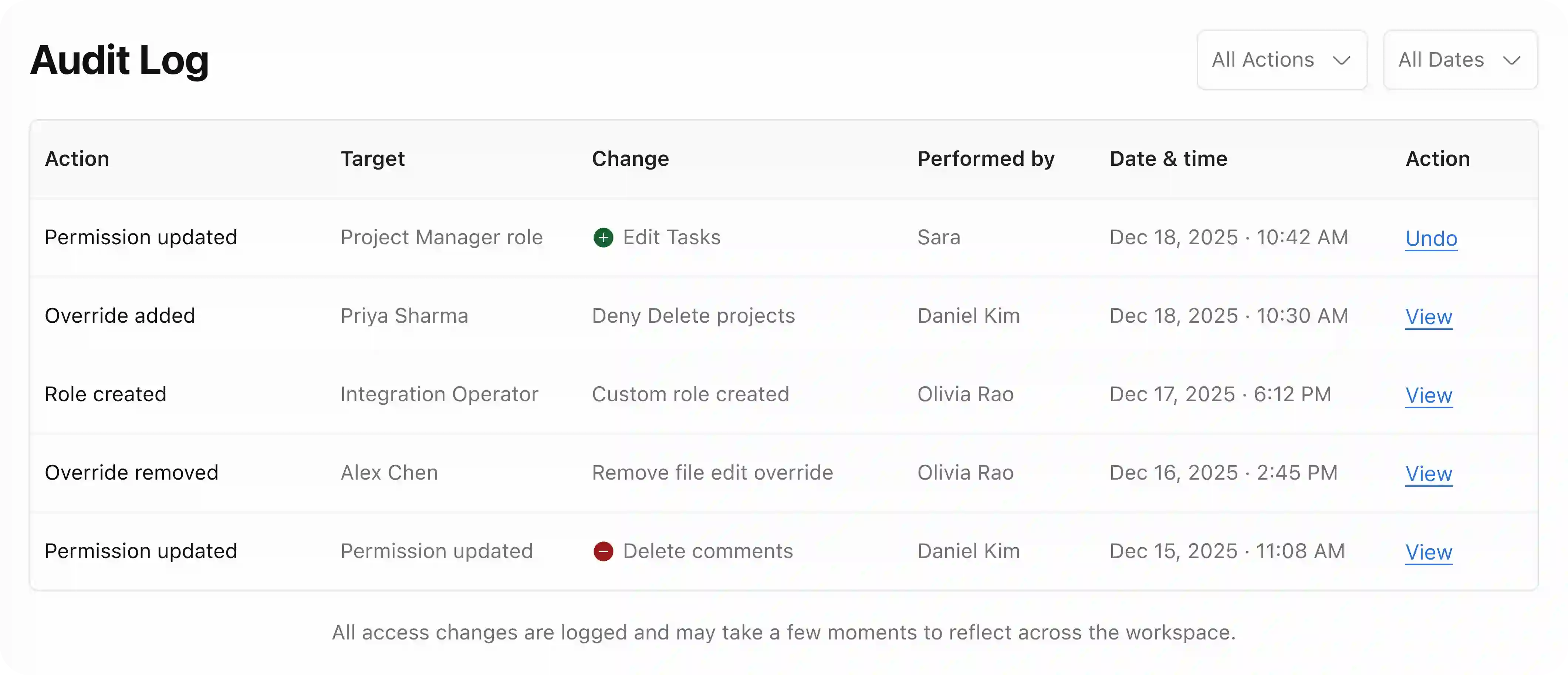This screenshot has height=675, width=1568.
Task: Select the Role created row label
Action: click(x=105, y=394)
